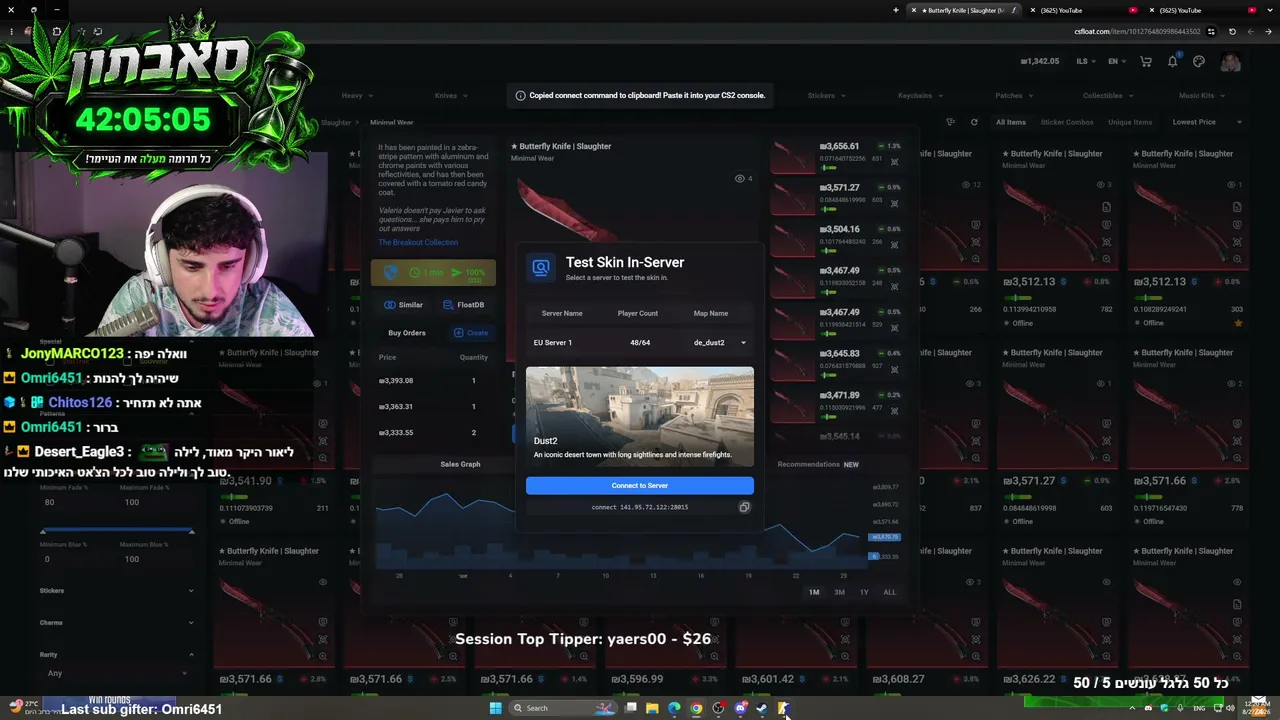This screenshot has height=720, width=1280.
Task: Open the shopping cart
Action: point(1146,62)
